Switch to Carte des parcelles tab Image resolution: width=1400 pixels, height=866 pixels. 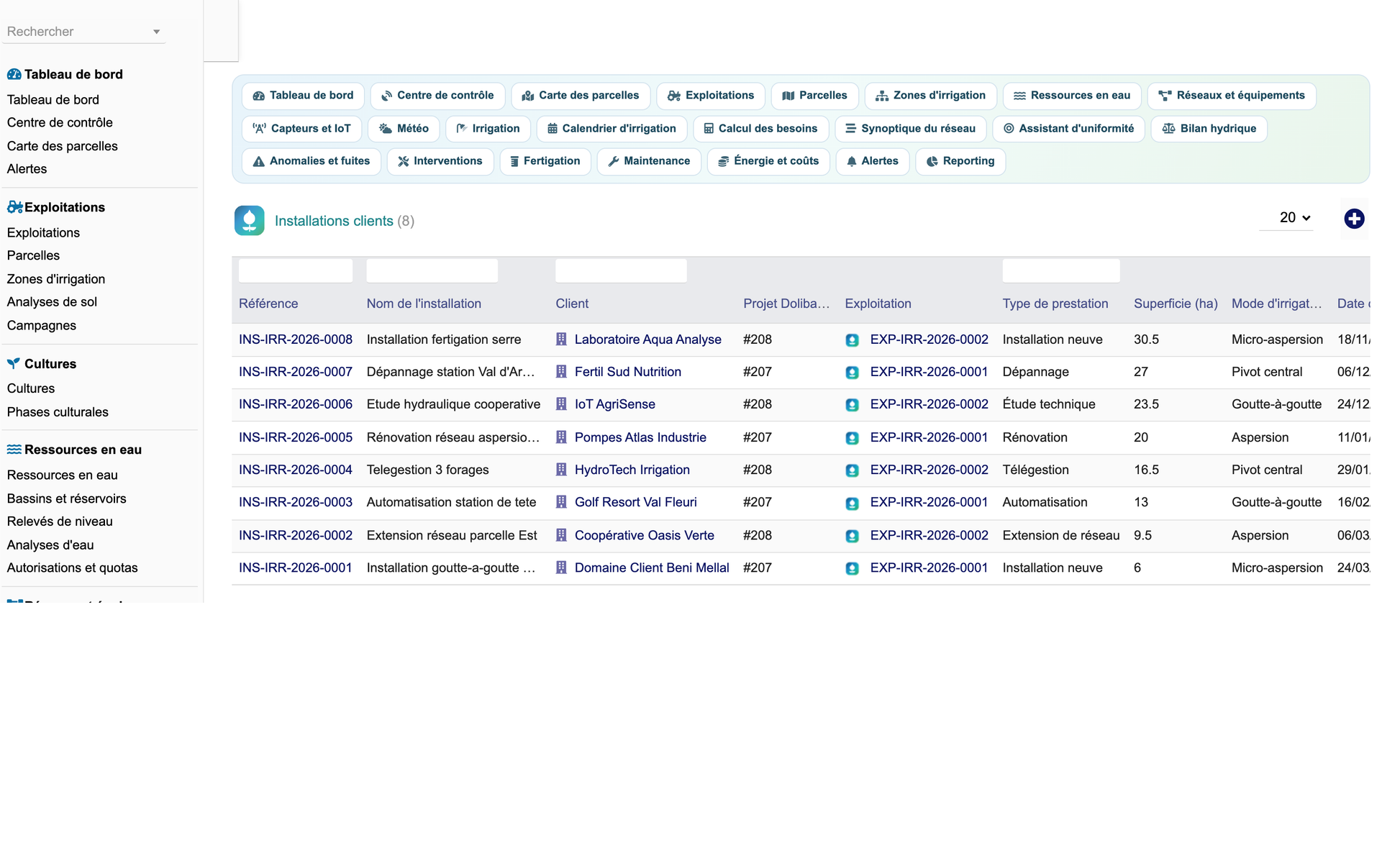point(581,96)
